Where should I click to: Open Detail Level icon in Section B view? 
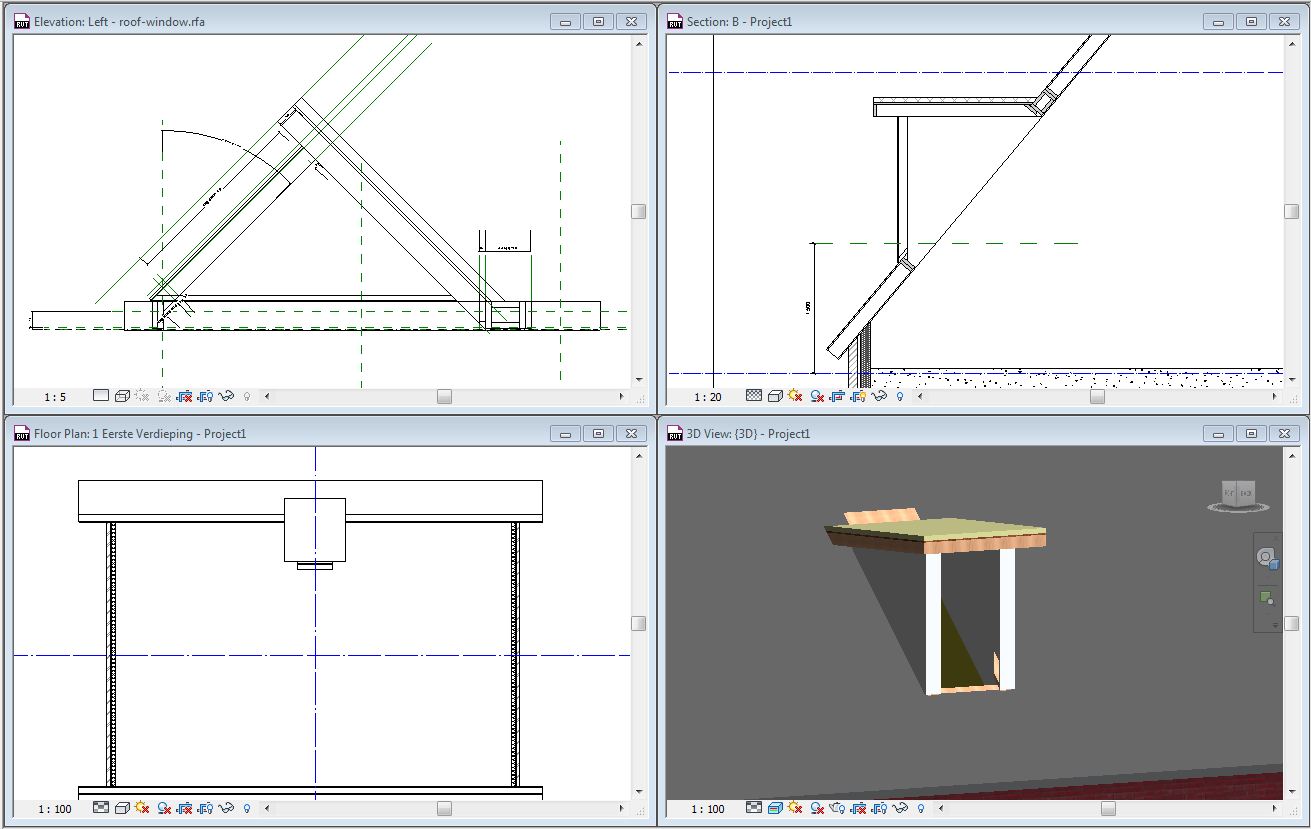tap(754, 396)
